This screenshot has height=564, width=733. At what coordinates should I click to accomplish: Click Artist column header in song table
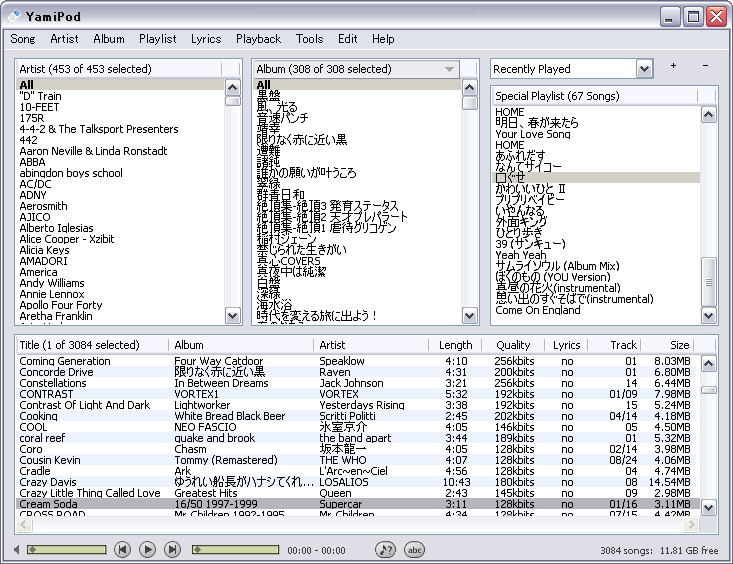(371, 345)
